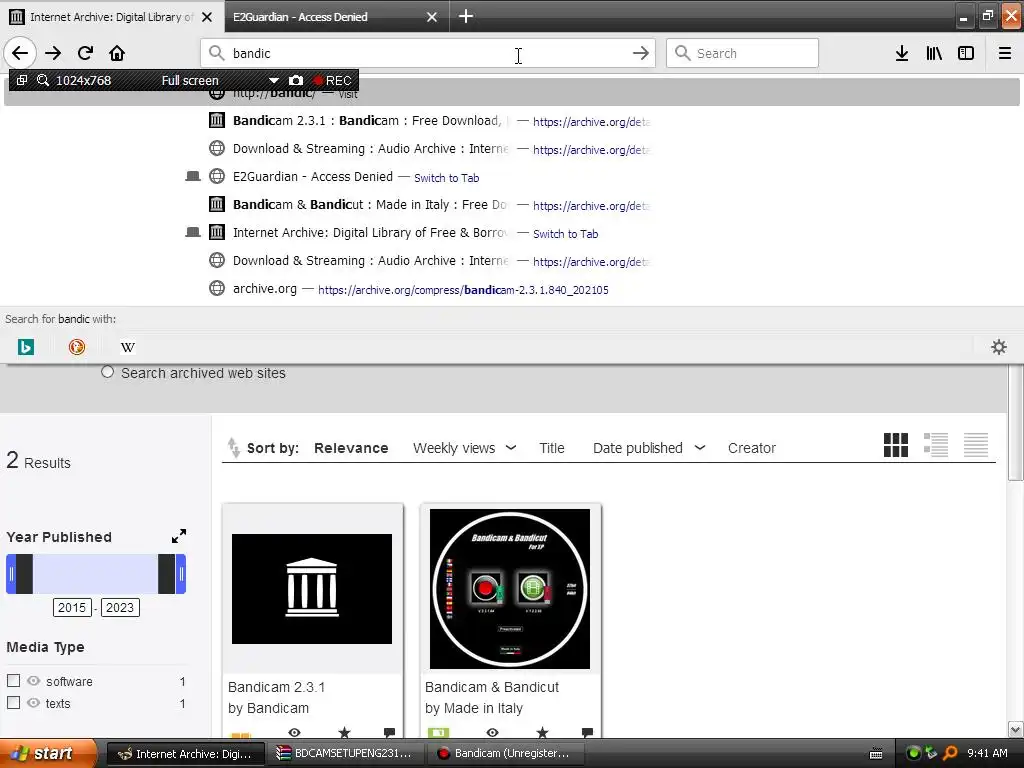The height and width of the screenshot is (768, 1024).
Task: Open Bandicam 2.3.1 item title
Action: [276, 687]
